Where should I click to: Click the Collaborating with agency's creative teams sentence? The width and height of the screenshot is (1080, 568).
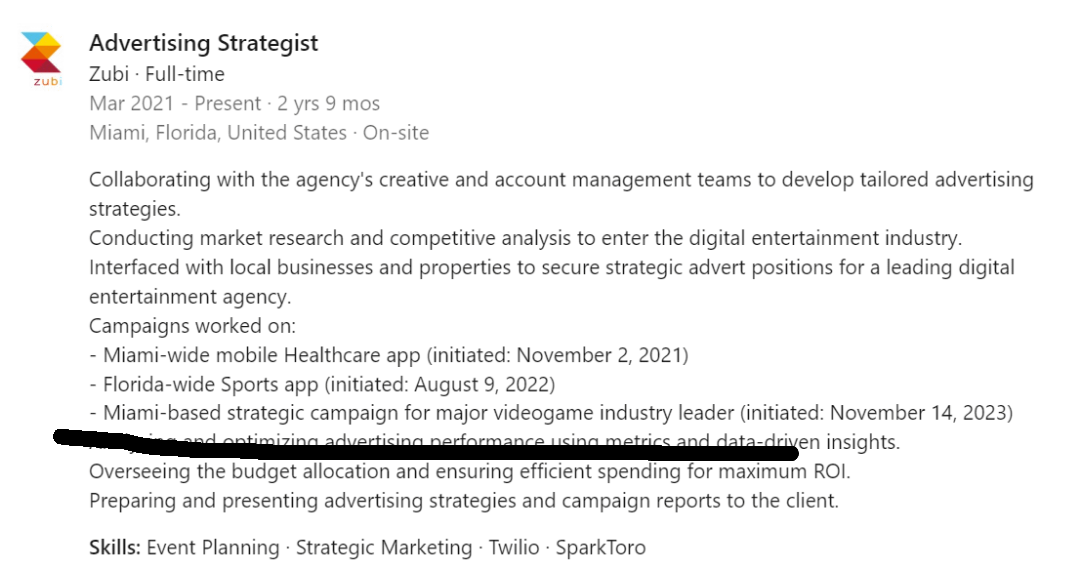pyautogui.click(x=561, y=194)
